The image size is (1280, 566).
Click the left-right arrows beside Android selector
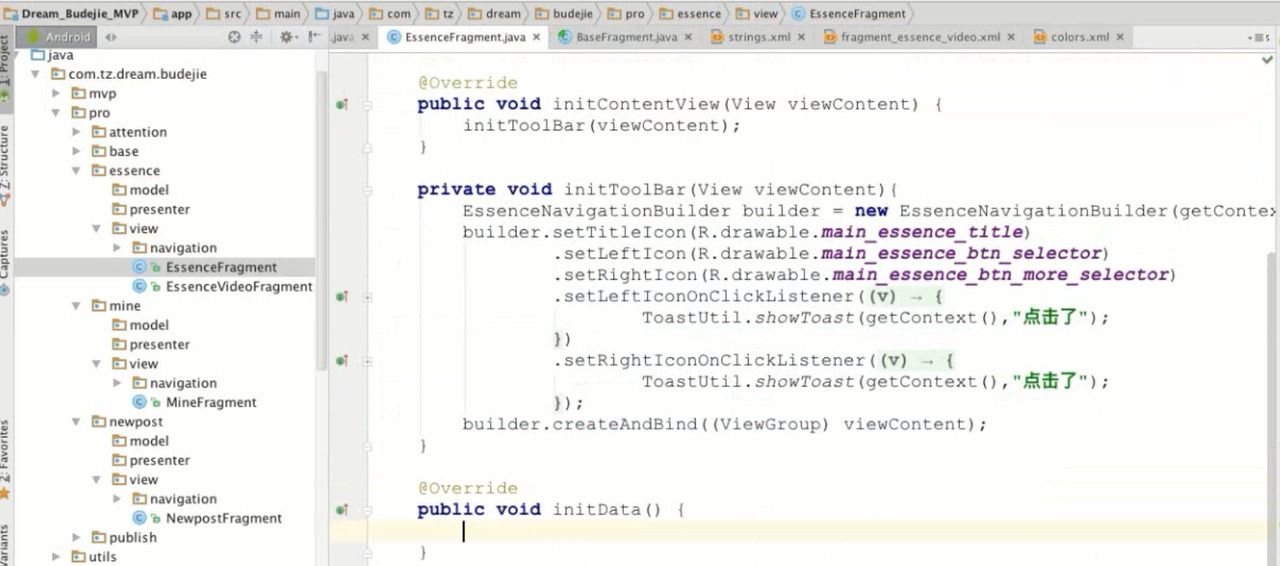coord(111,37)
